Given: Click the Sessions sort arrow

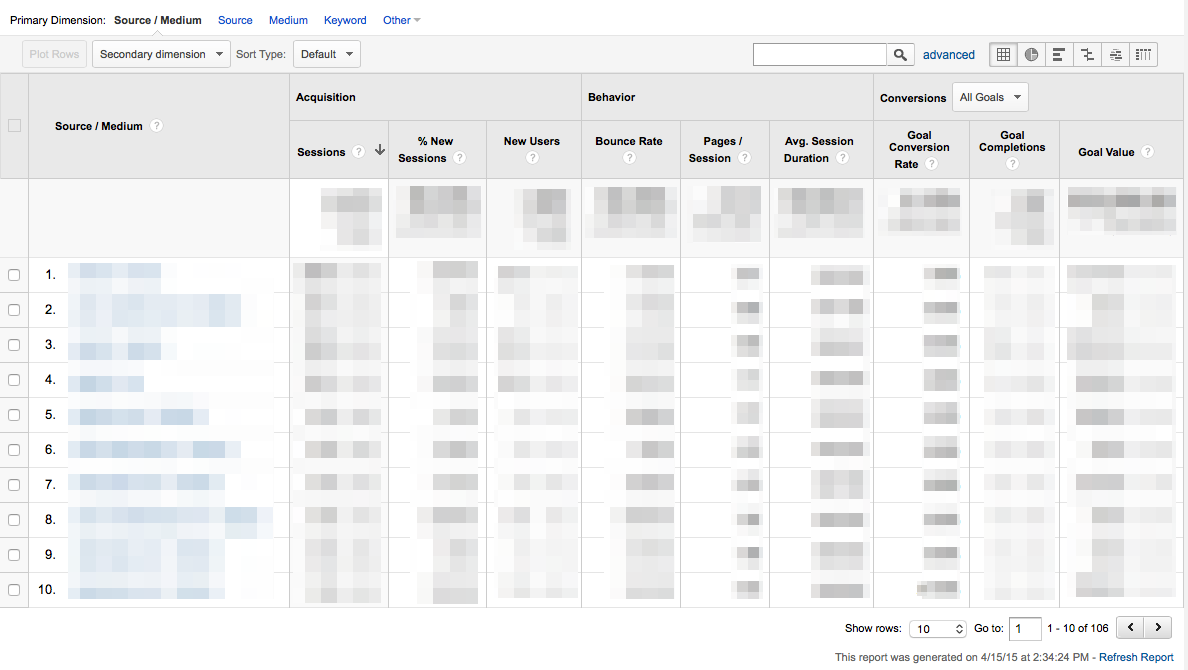Looking at the screenshot, I should (380, 150).
